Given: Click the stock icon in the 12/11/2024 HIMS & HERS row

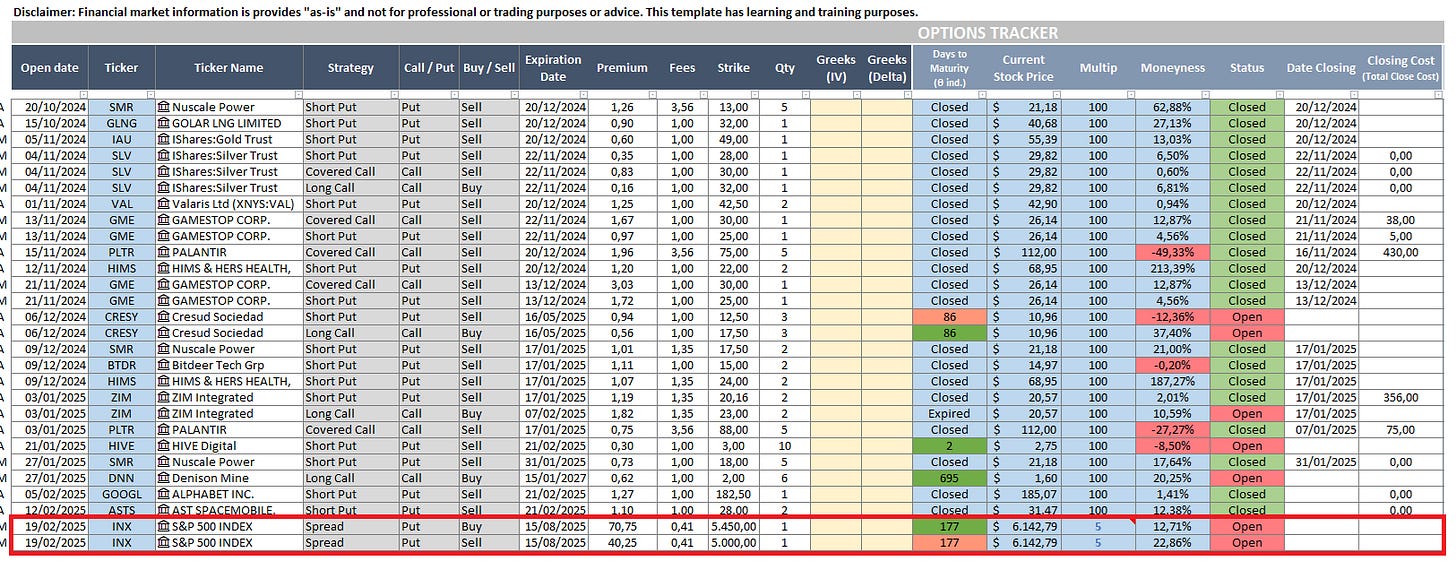Looking at the screenshot, I should 163,268.
